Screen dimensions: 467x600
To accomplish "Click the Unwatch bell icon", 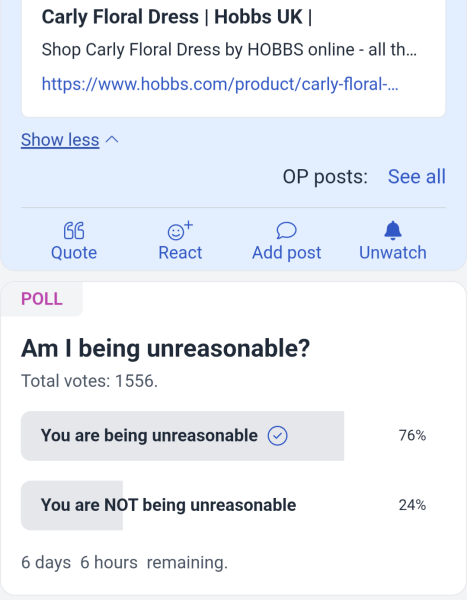I will (x=393, y=231).
